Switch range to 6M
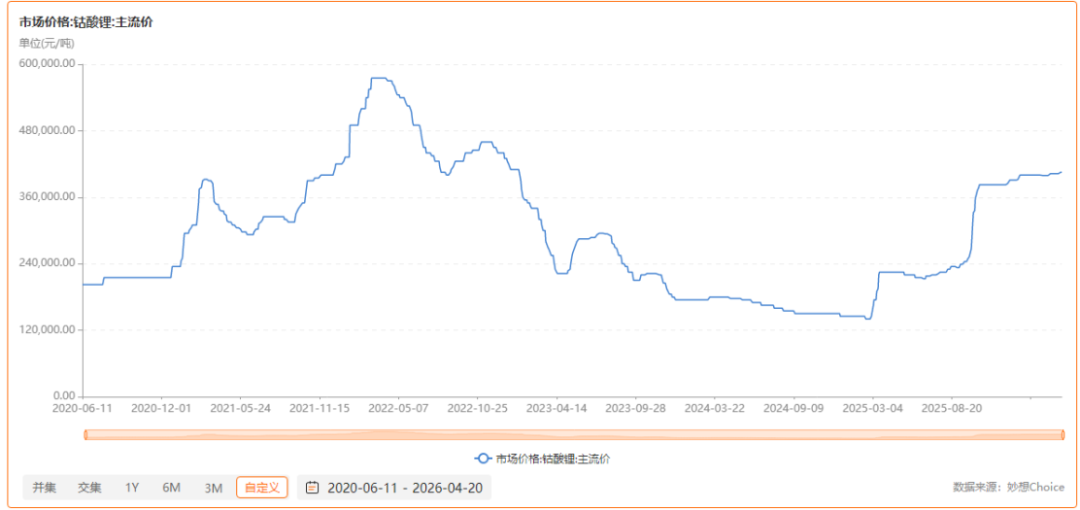This screenshot has height=510, width=1080. pyautogui.click(x=172, y=488)
